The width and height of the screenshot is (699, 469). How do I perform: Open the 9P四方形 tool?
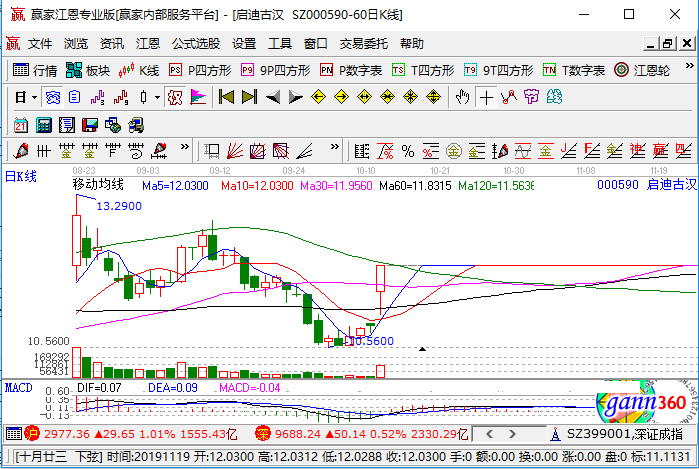[x=275, y=70]
